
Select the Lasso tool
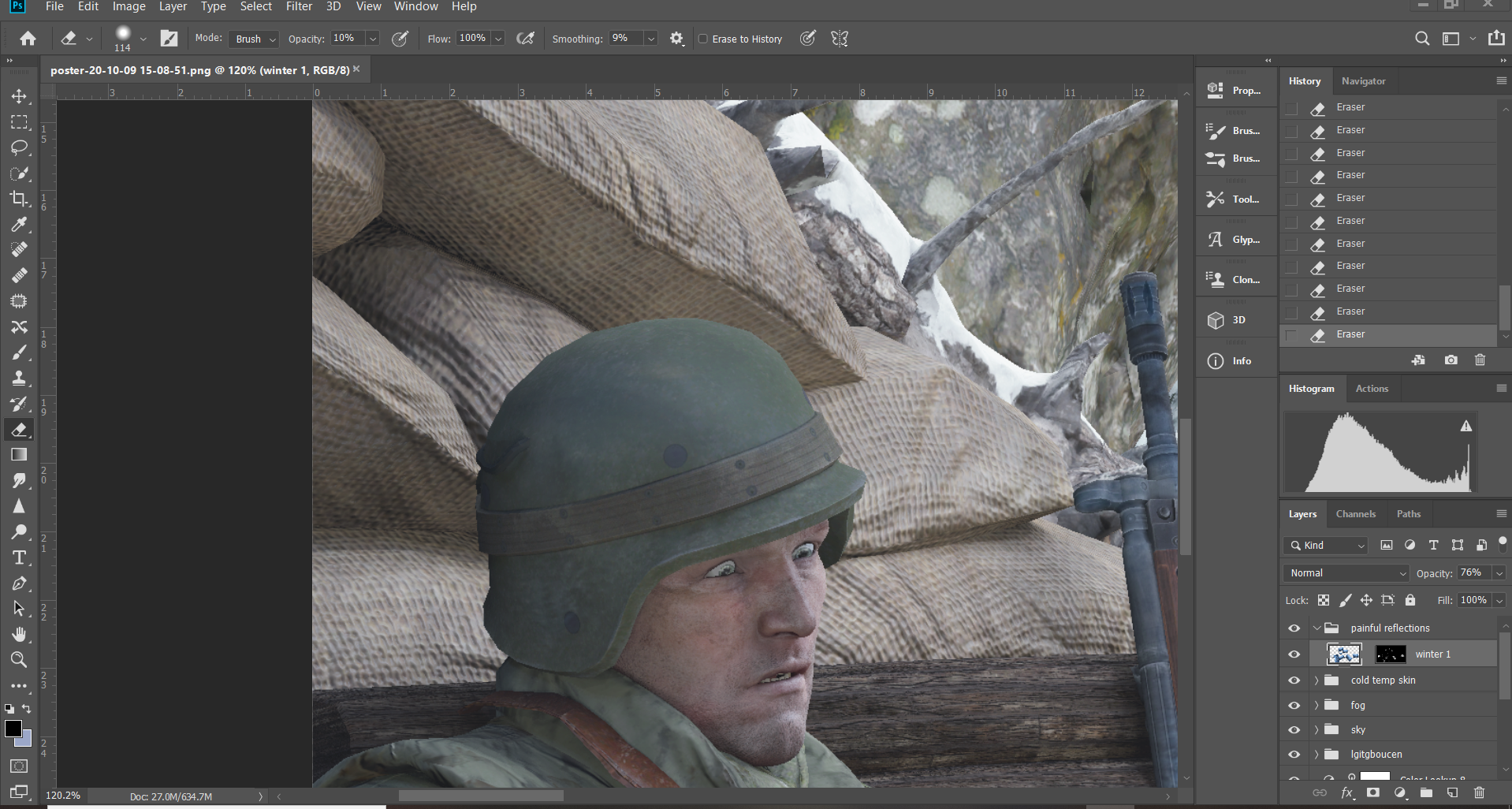tap(19, 147)
